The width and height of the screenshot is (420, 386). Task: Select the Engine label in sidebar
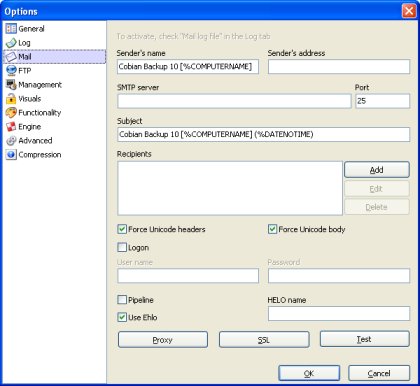pyautogui.click(x=30, y=127)
